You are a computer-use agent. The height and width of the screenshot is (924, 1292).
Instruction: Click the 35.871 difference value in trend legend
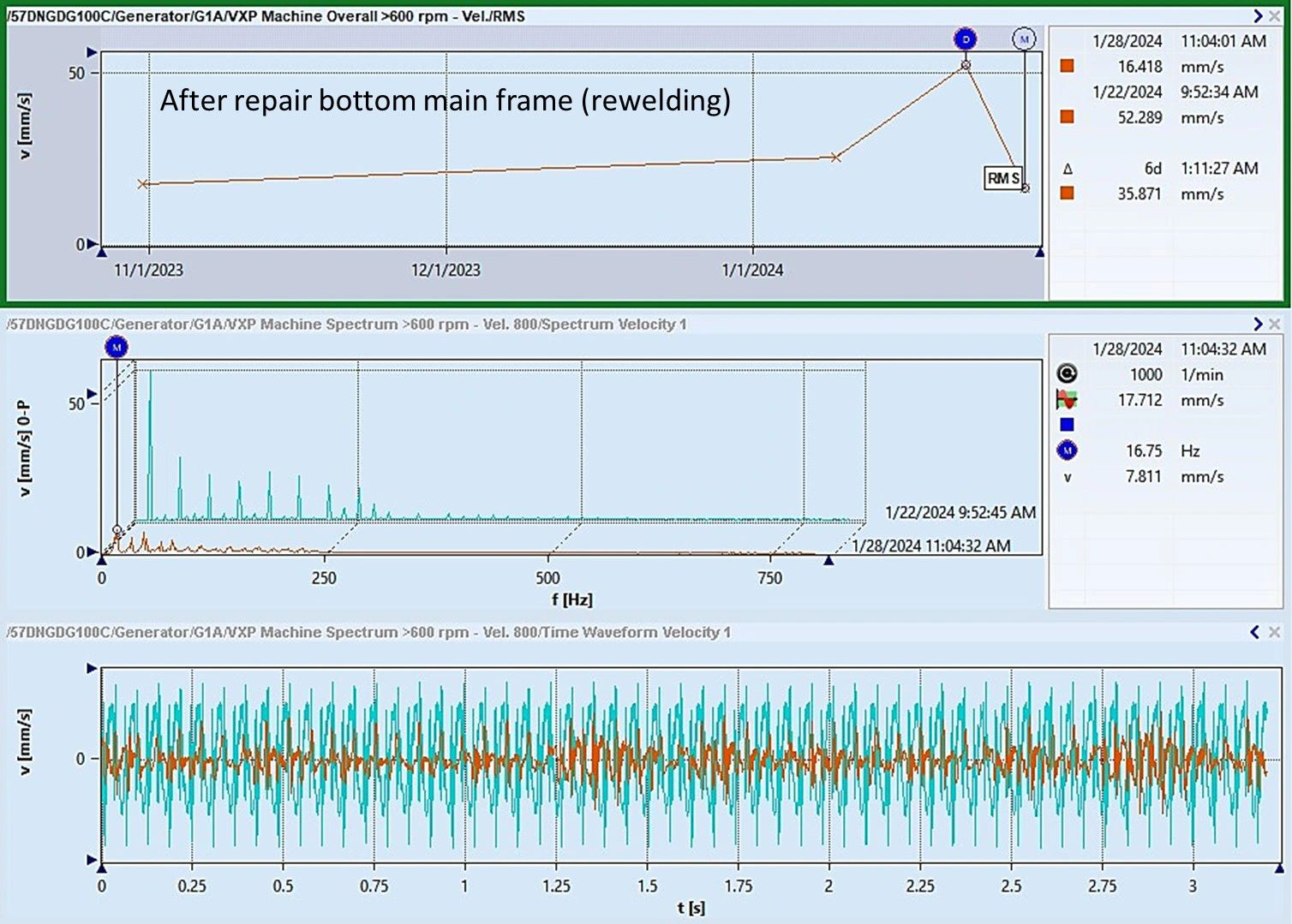point(1139,194)
